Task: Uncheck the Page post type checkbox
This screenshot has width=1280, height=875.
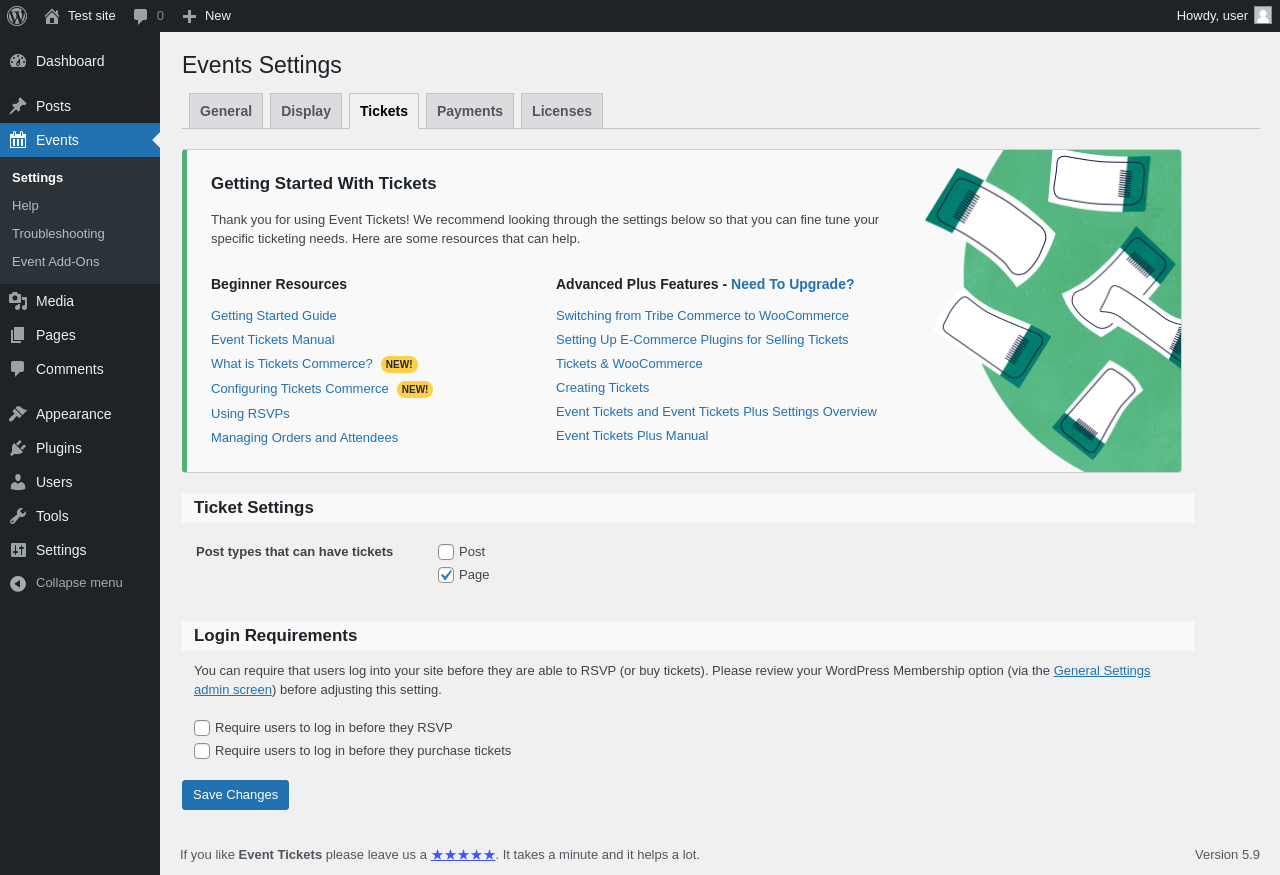Action: (x=446, y=575)
